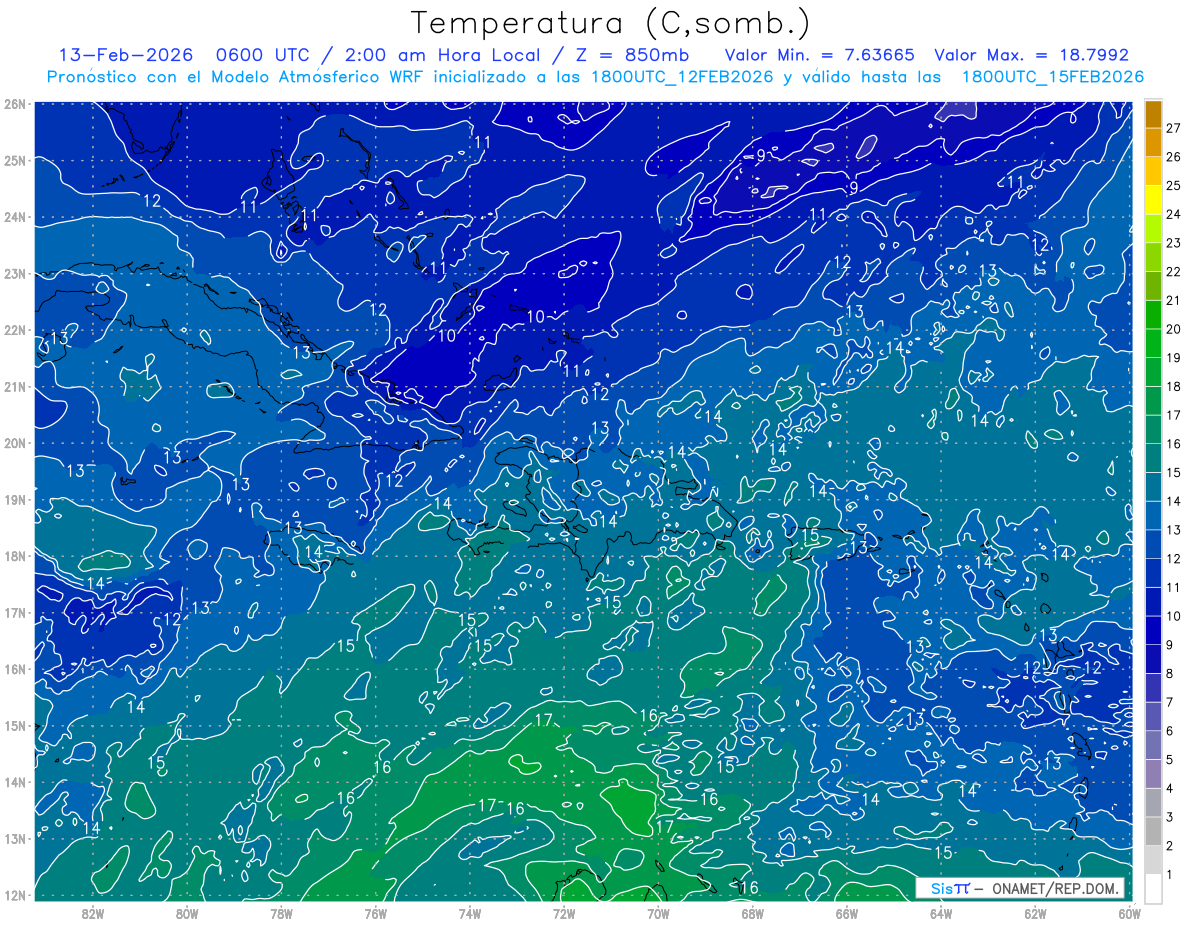
Task: Click the '20' value on the color scale
Action: pyautogui.click(x=1174, y=329)
